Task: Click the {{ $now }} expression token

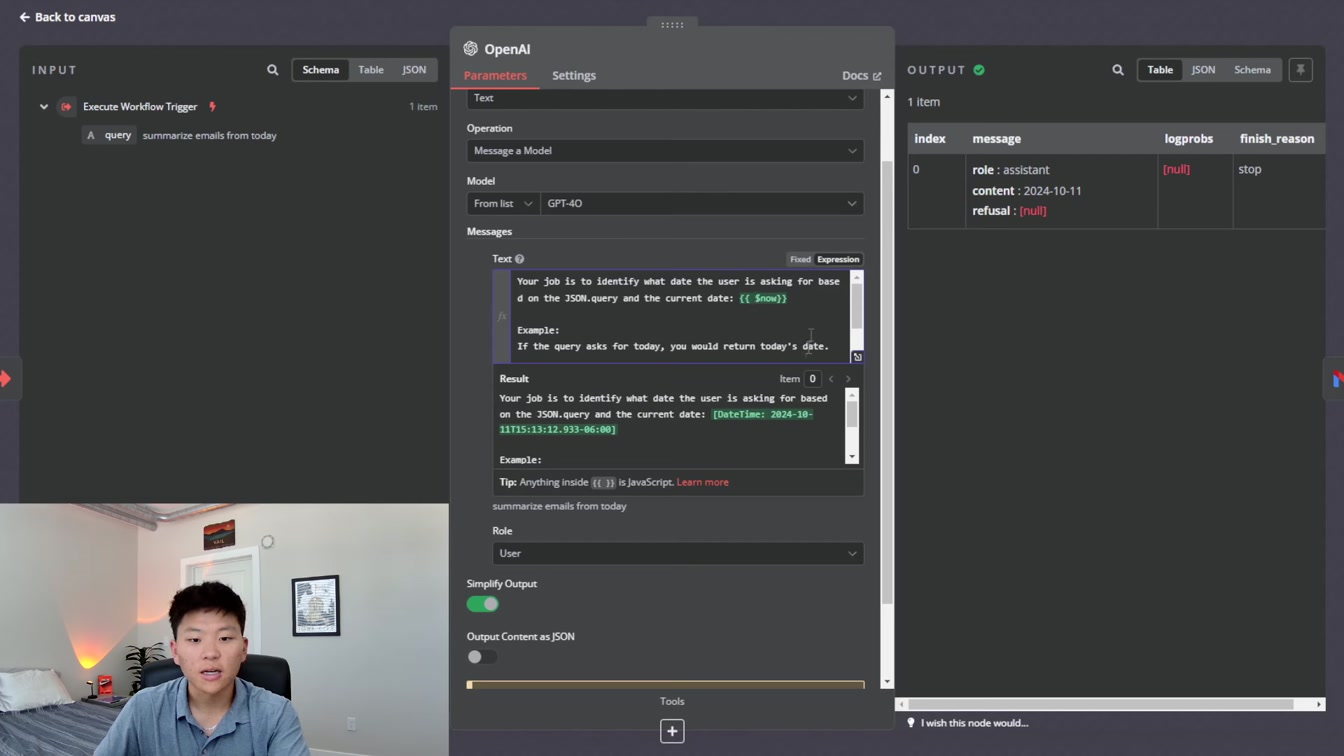Action: click(x=763, y=298)
